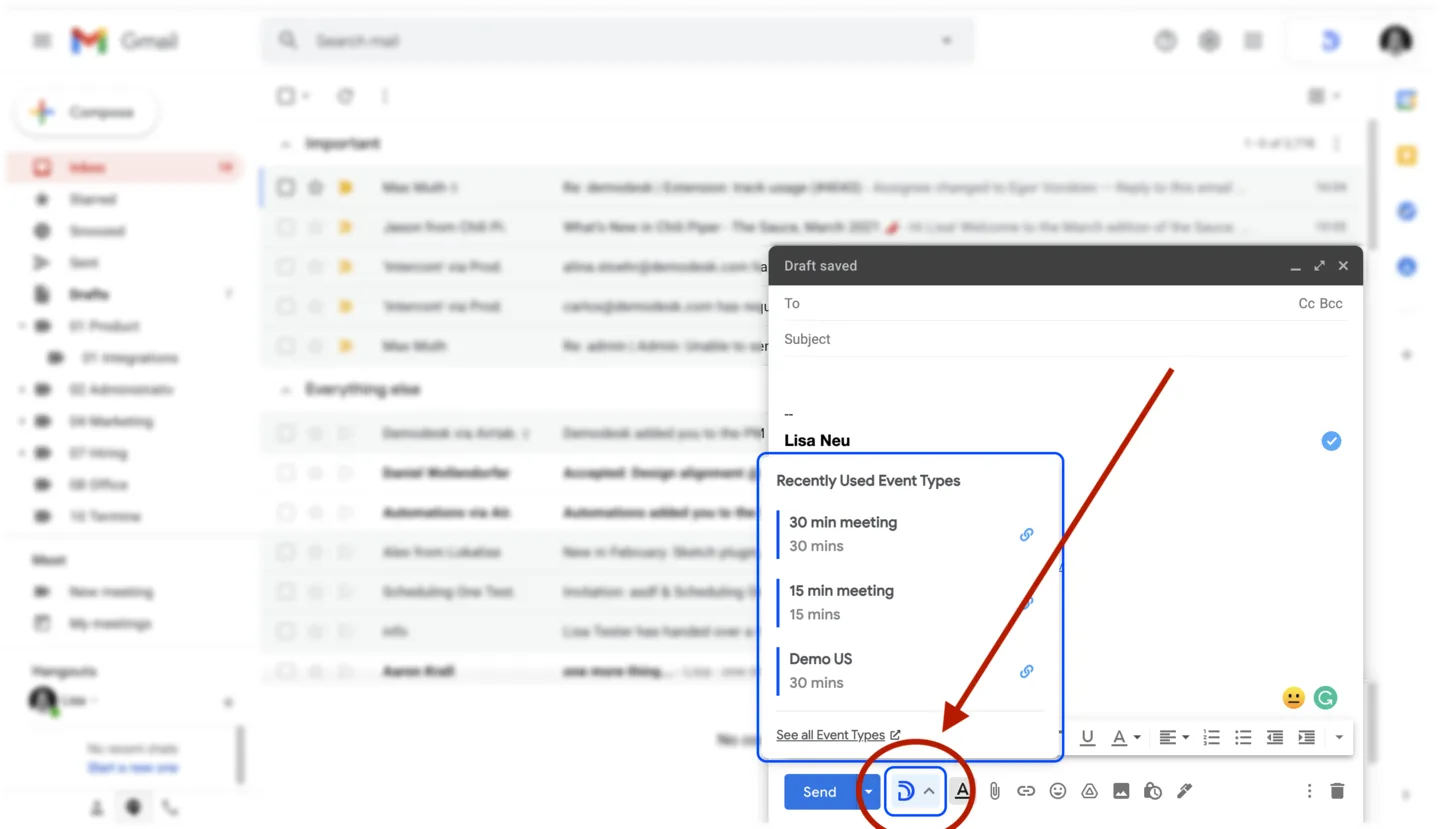1440x829 pixels.
Task: Open text color dropdown in formatting bar
Action: click(x=1127, y=737)
